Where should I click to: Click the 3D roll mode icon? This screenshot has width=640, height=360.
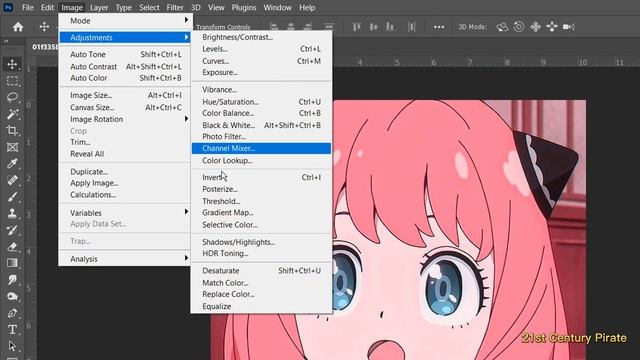click(x=519, y=27)
